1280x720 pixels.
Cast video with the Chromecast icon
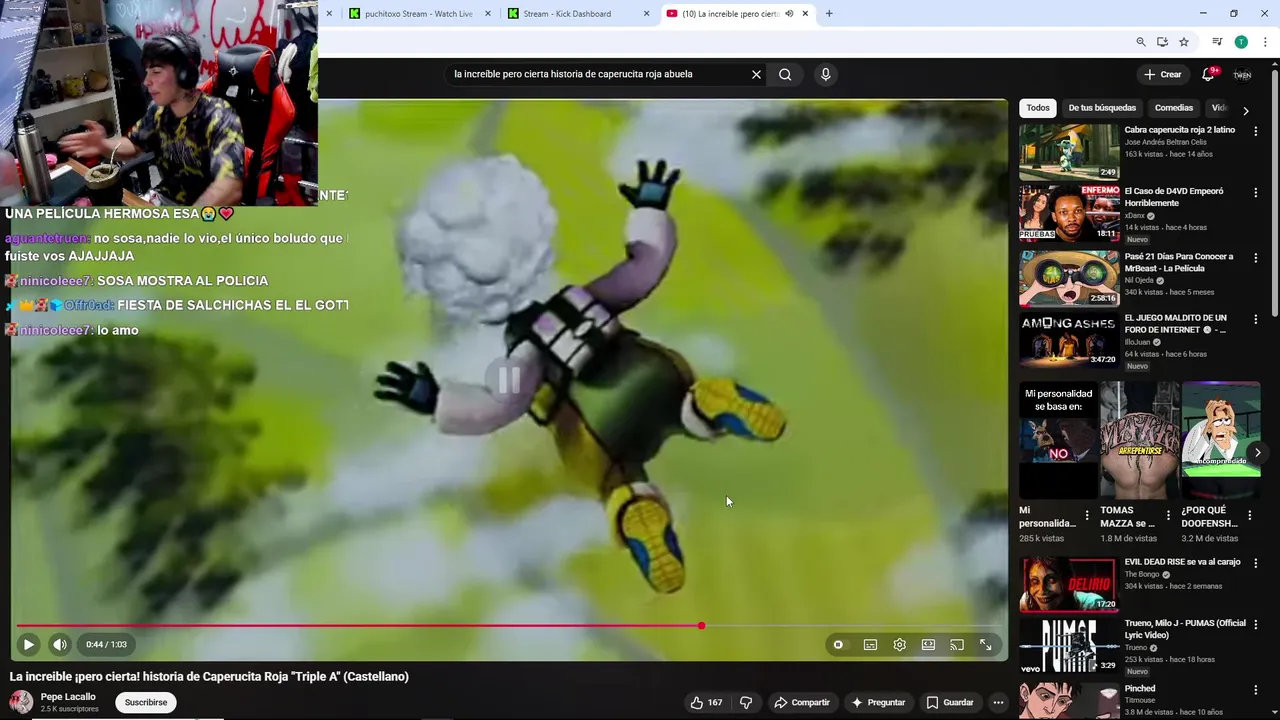(x=957, y=645)
